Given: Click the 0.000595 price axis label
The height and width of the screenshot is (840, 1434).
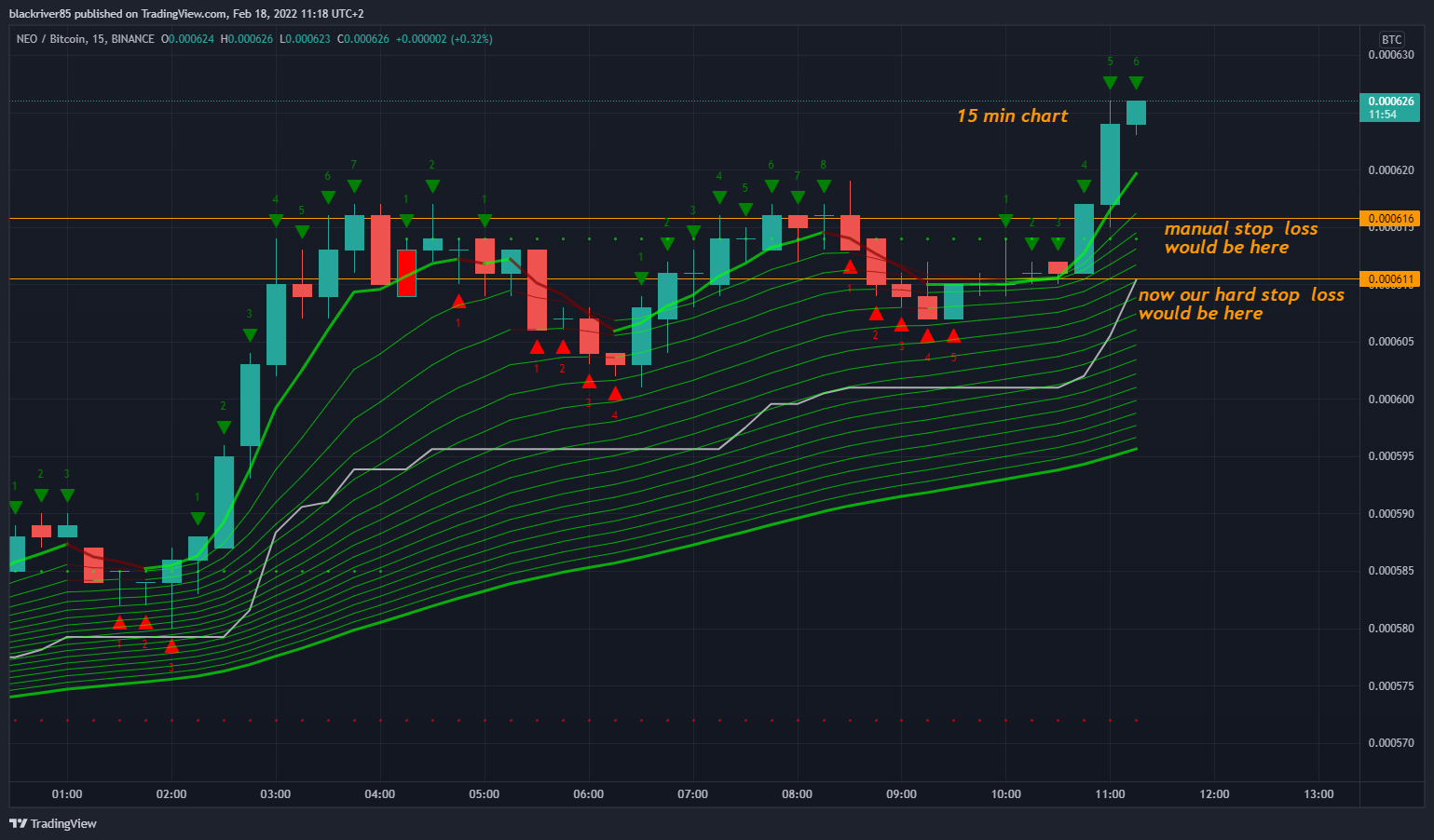Looking at the screenshot, I should [1390, 456].
